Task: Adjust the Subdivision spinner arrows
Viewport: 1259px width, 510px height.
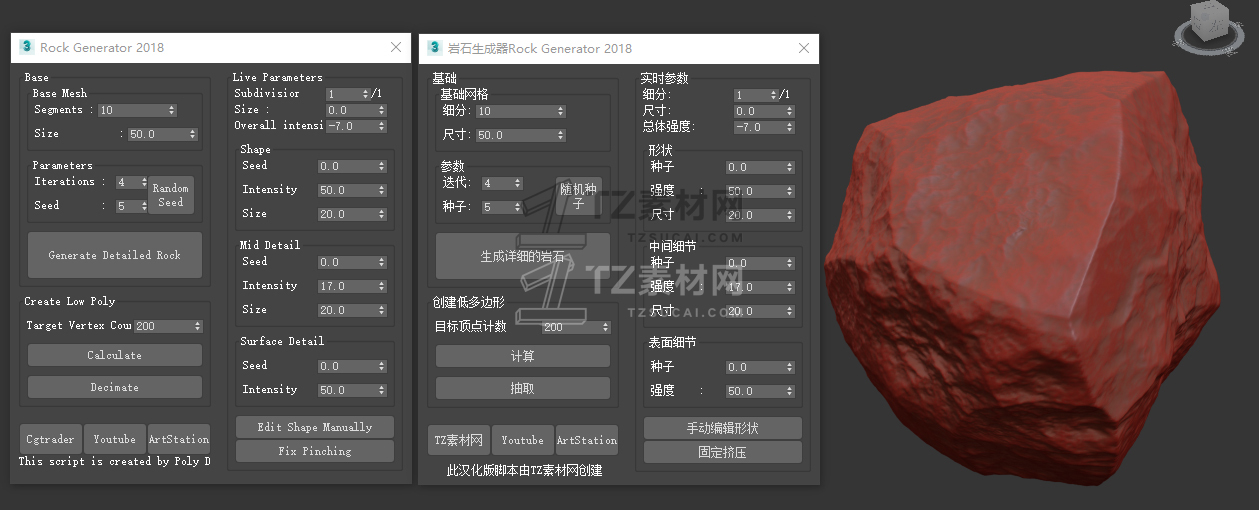Action: (365, 94)
